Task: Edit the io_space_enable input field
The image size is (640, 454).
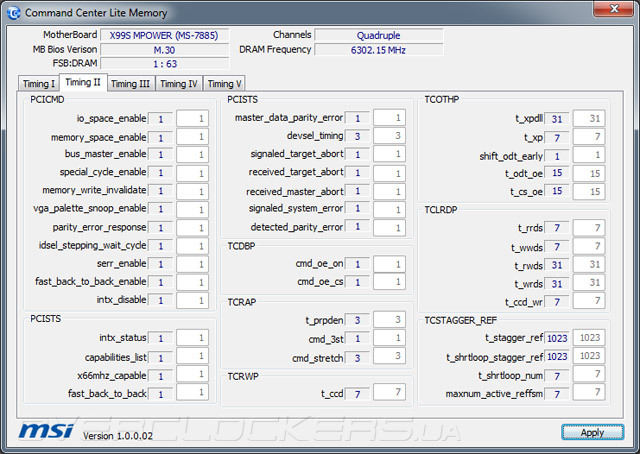Action: tap(192, 118)
